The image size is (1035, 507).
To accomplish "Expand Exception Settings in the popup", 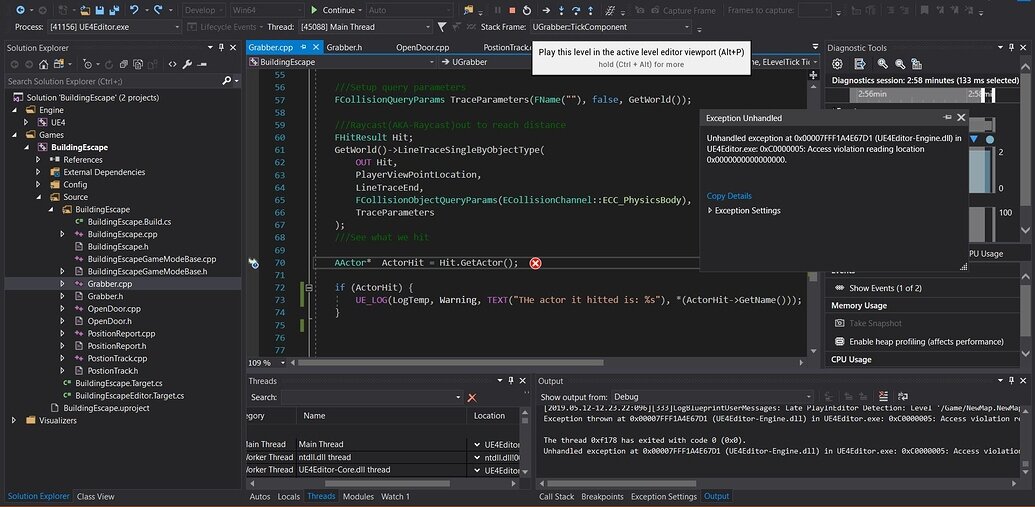I will 711,211.
